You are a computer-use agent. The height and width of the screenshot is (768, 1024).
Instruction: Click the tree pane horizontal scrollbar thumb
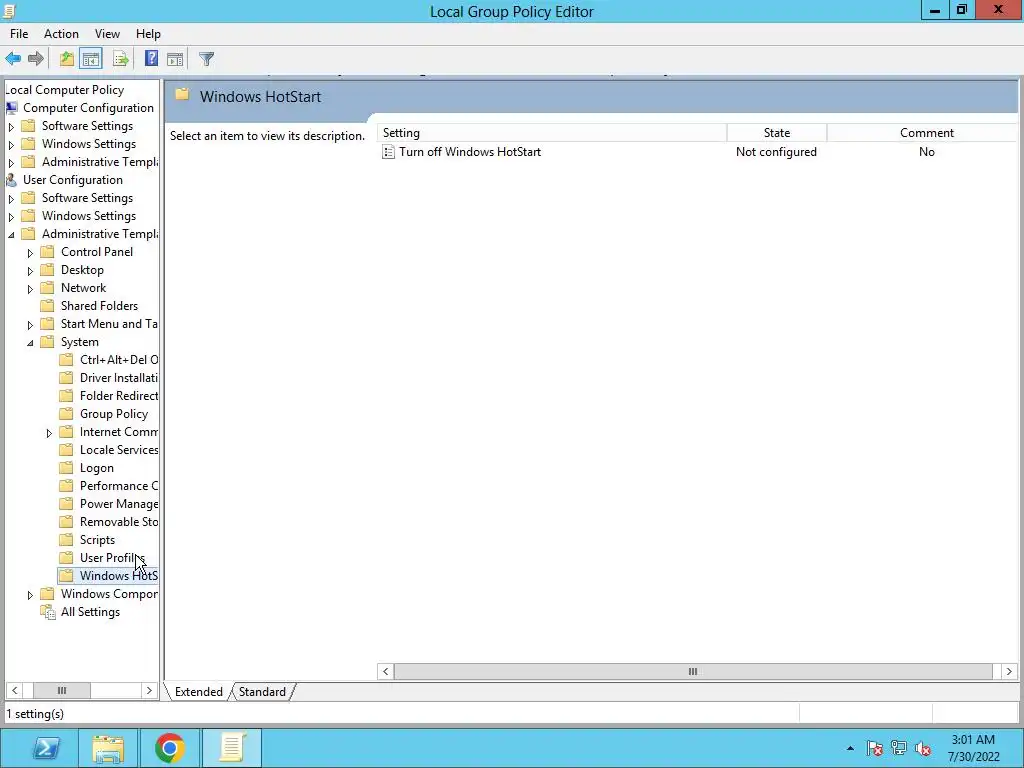[61, 690]
